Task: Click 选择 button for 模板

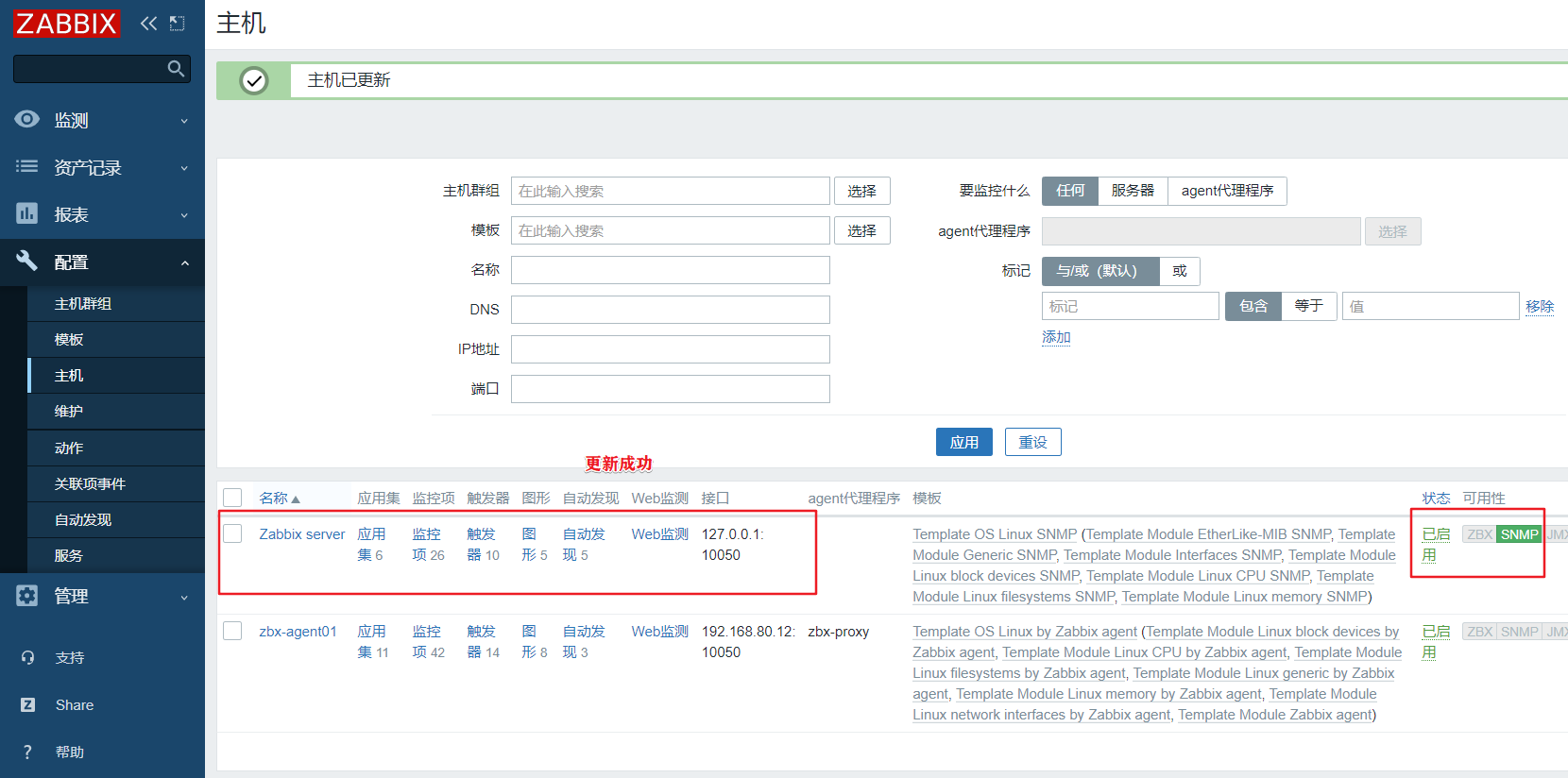Action: click(862, 230)
